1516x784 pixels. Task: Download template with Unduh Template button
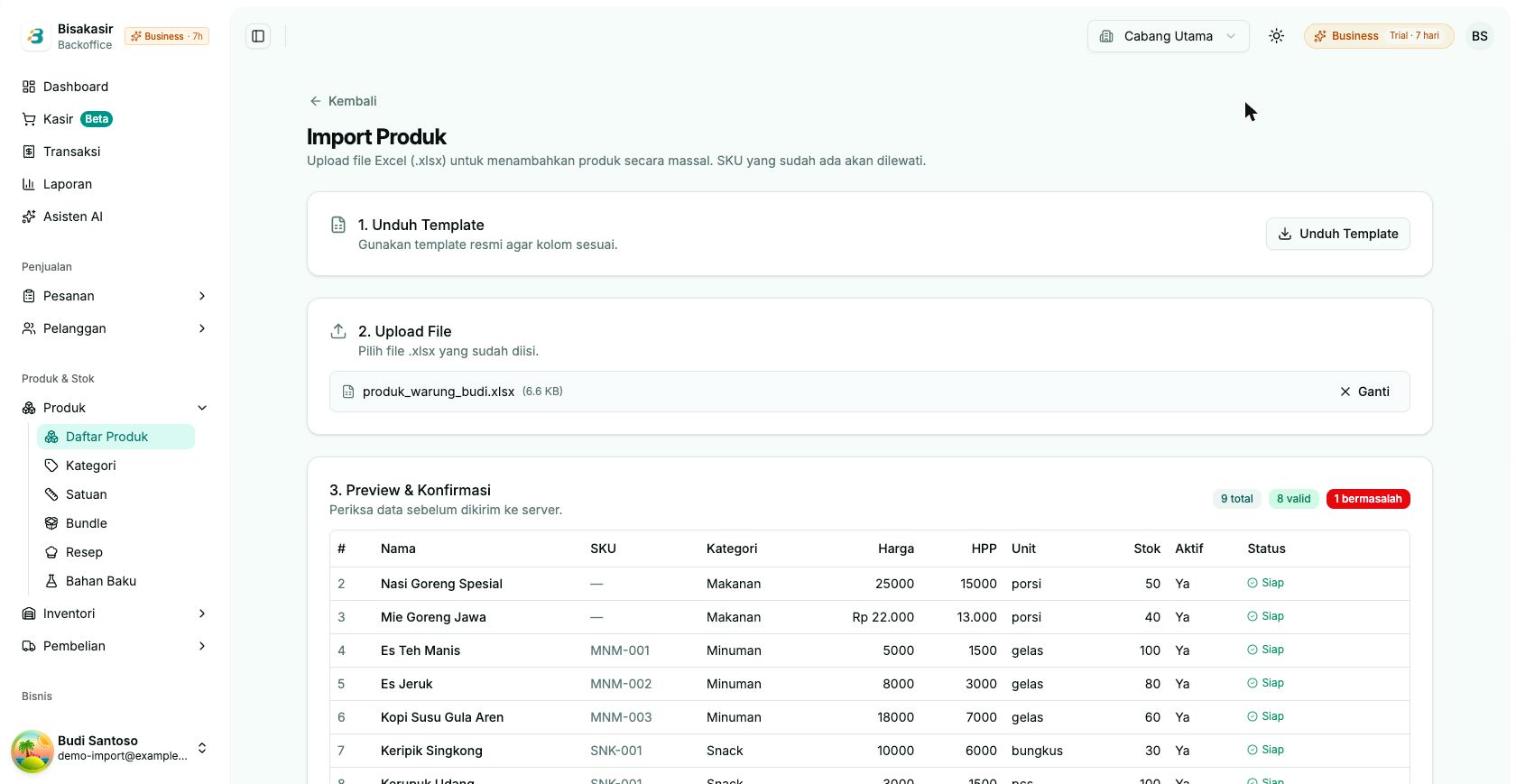click(1337, 234)
